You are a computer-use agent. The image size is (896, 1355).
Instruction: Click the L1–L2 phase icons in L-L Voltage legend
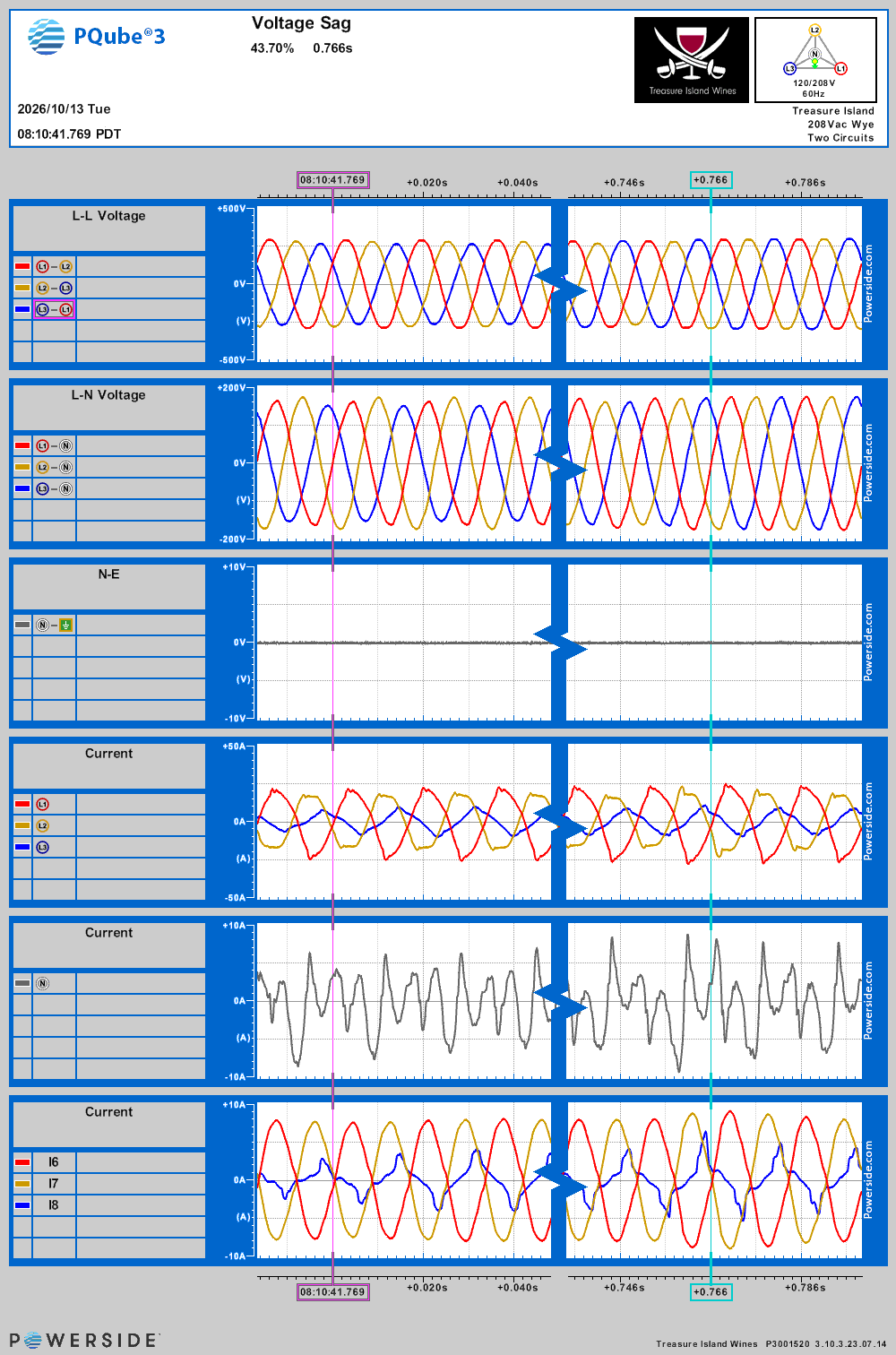click(x=54, y=266)
